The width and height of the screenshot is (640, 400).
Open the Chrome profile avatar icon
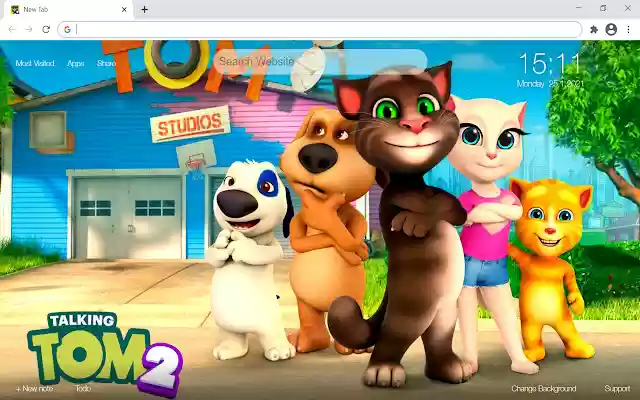(611, 29)
